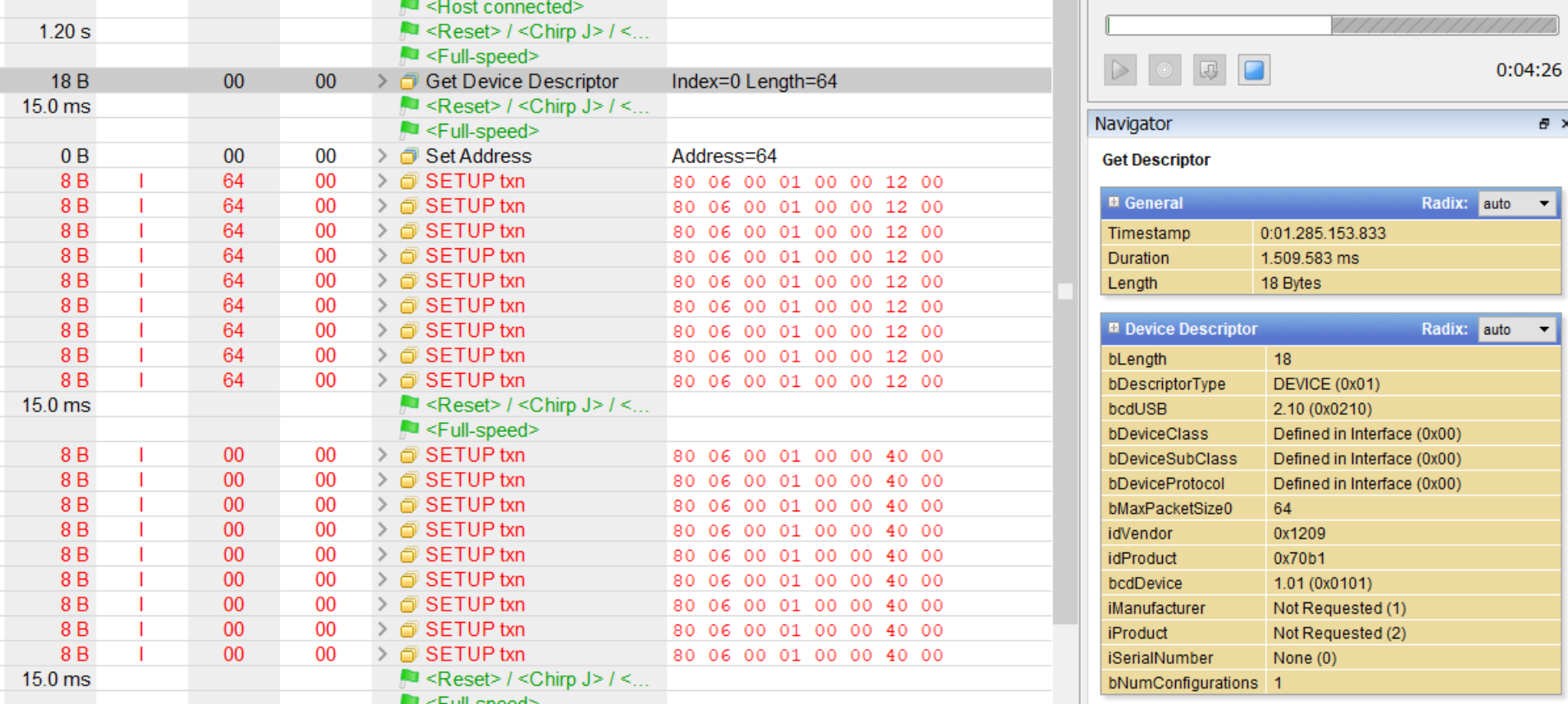Screen dimensions: 1568x704
Task: Expand the Get Device Descriptor transaction
Action: tap(382, 81)
